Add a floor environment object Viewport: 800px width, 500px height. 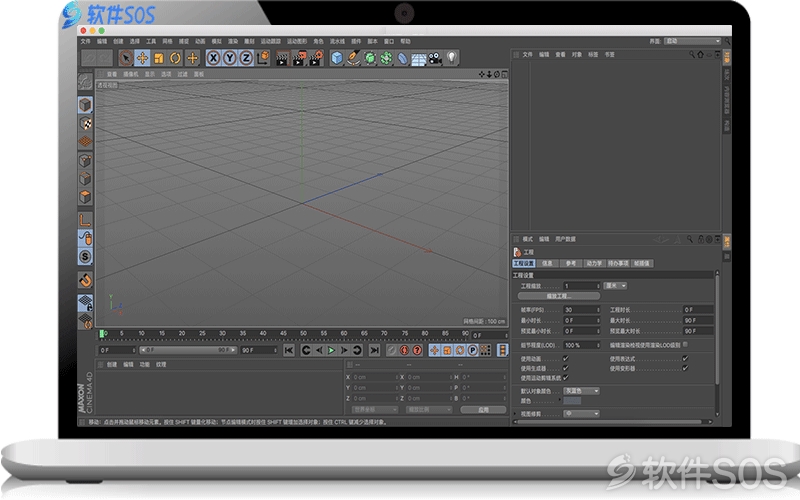tap(419, 58)
